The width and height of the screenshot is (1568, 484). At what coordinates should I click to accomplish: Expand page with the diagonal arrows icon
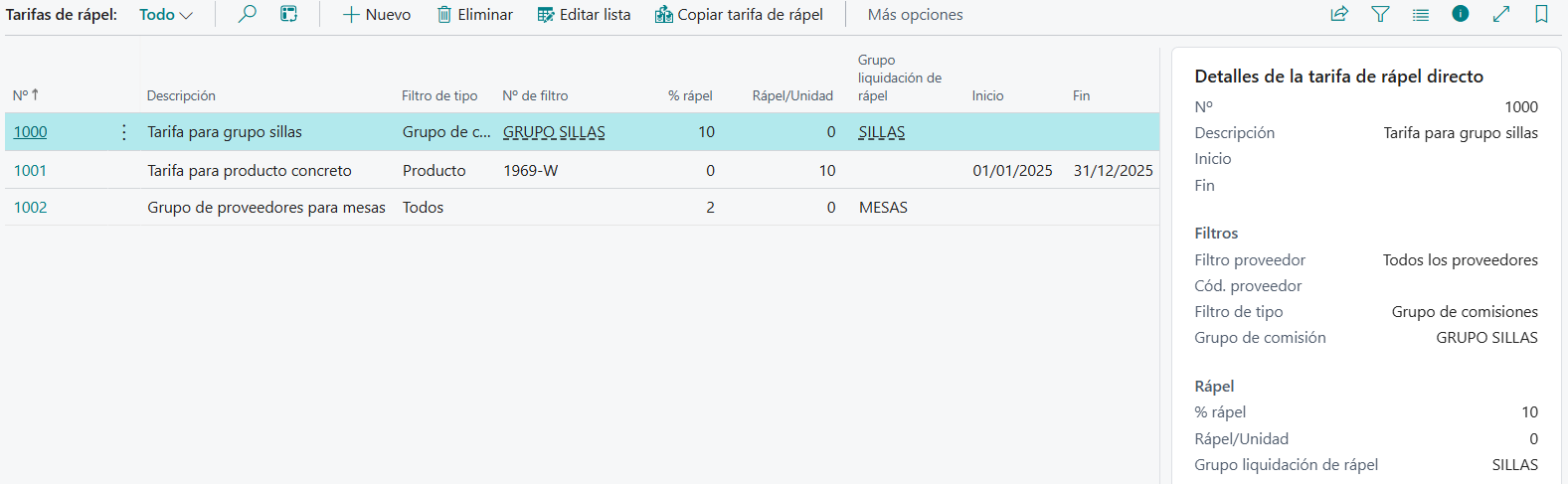1501,14
